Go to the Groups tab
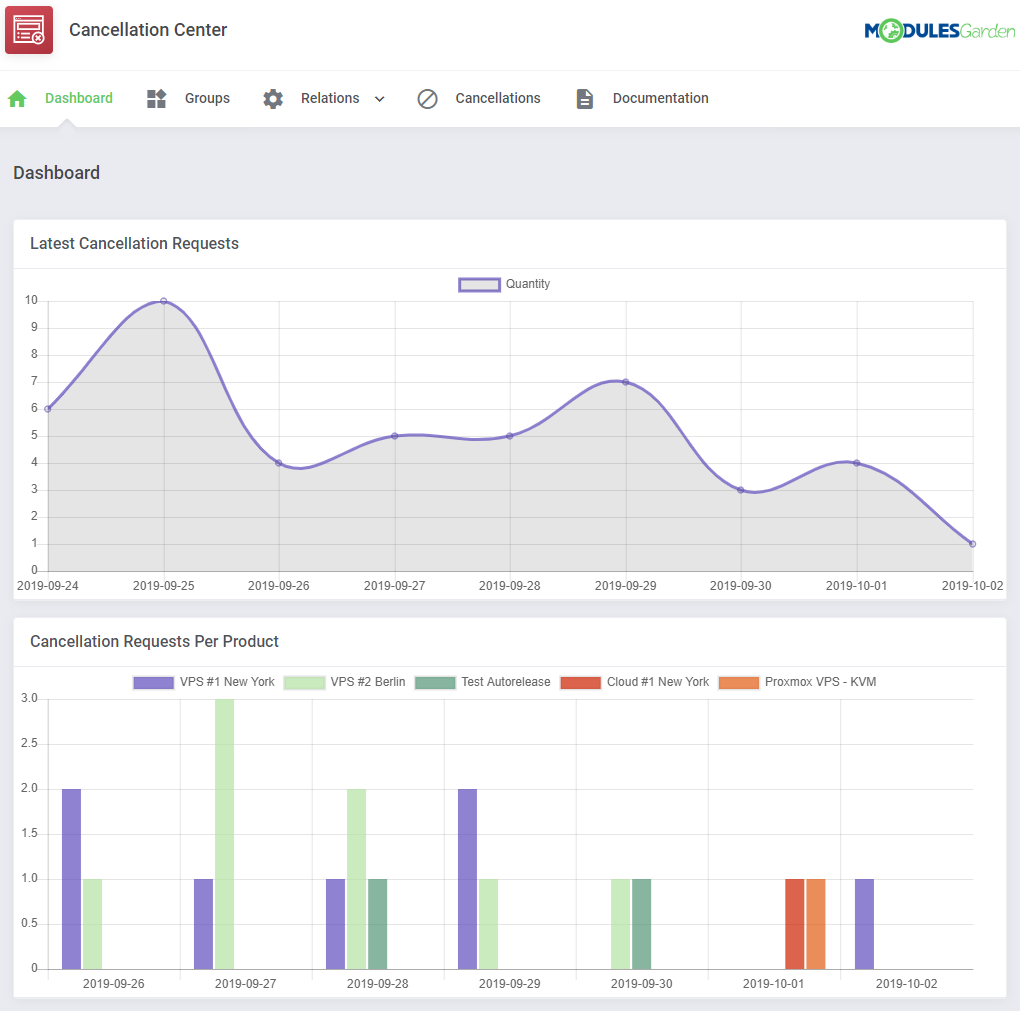1020x1011 pixels. [x=208, y=98]
